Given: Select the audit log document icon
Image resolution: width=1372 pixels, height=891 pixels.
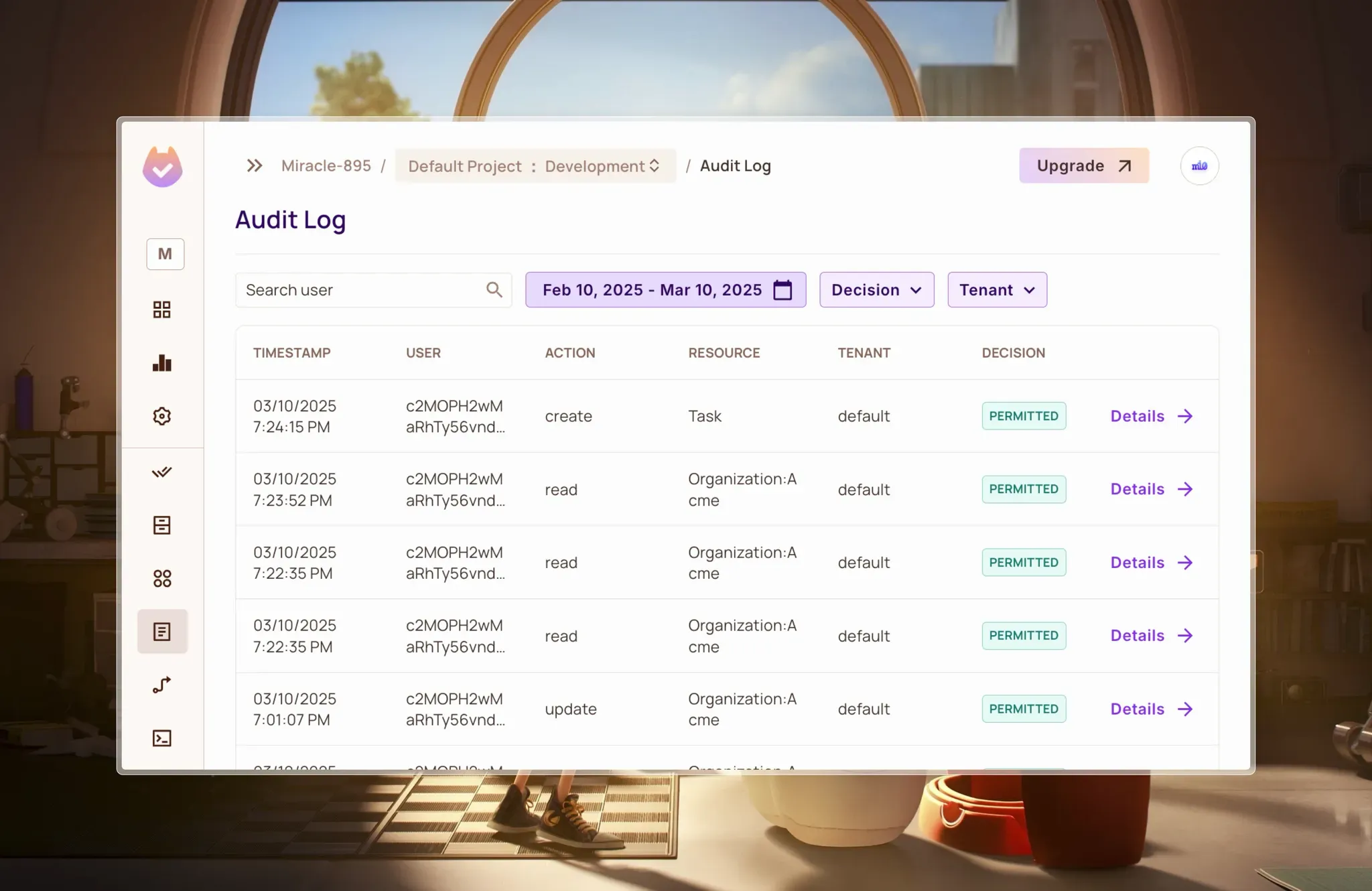Looking at the screenshot, I should point(162,631).
